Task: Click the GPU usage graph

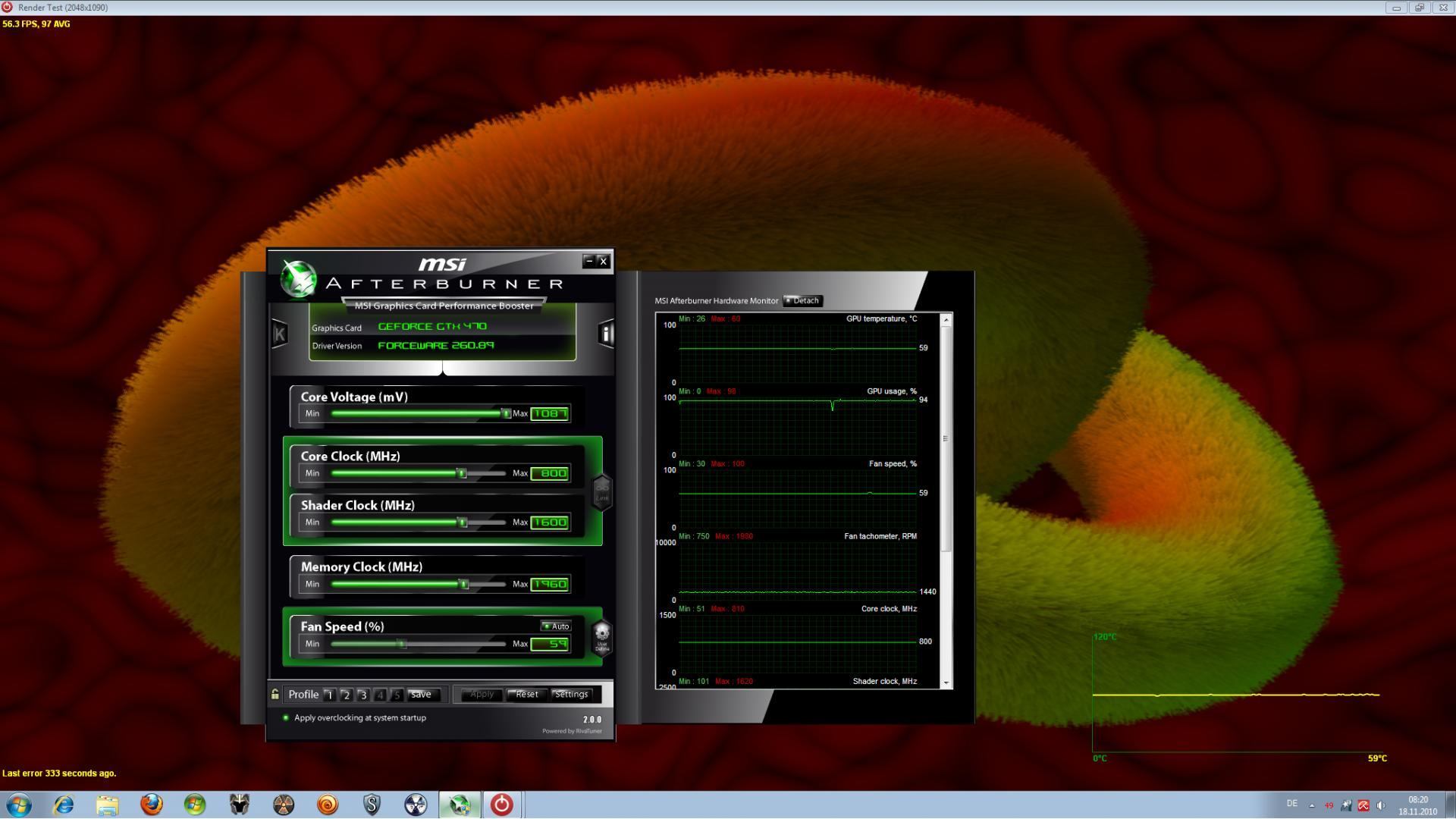Action: coord(798,425)
